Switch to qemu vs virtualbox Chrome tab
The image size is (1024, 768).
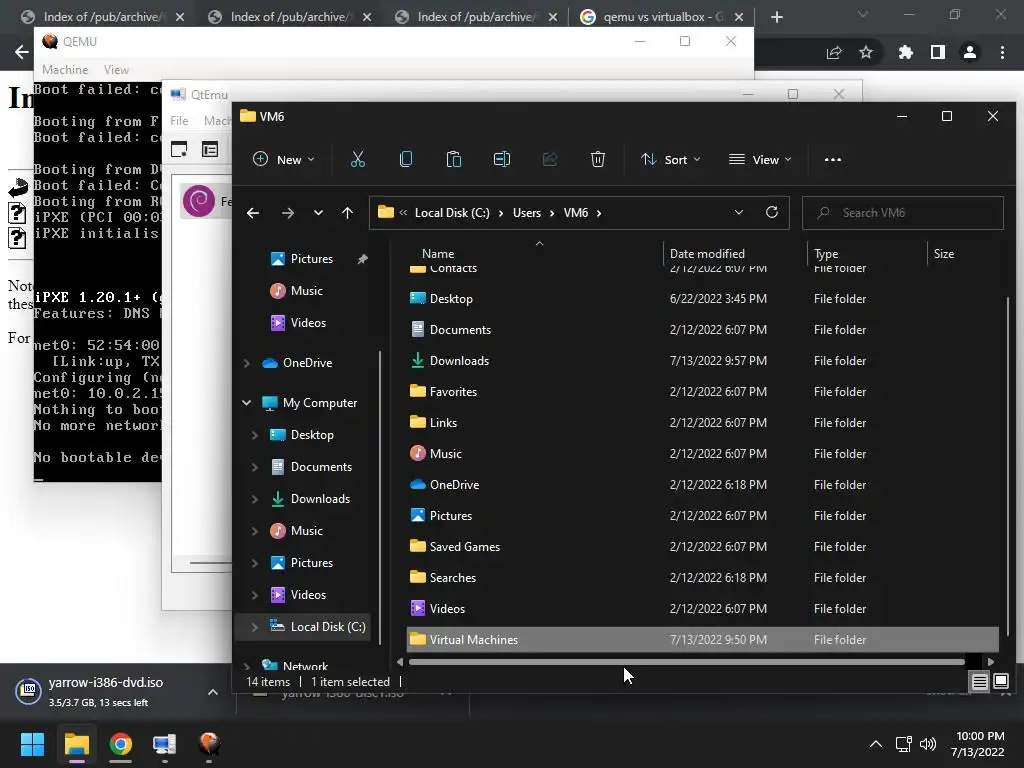click(x=663, y=17)
